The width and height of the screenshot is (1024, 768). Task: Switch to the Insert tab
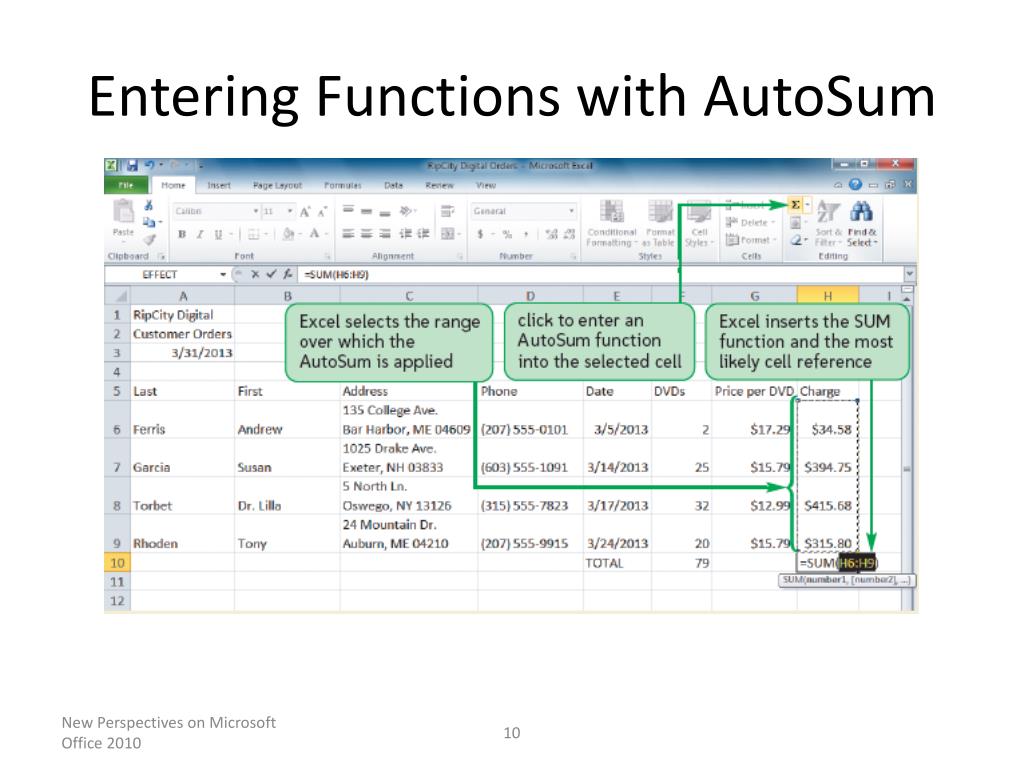pos(219,185)
